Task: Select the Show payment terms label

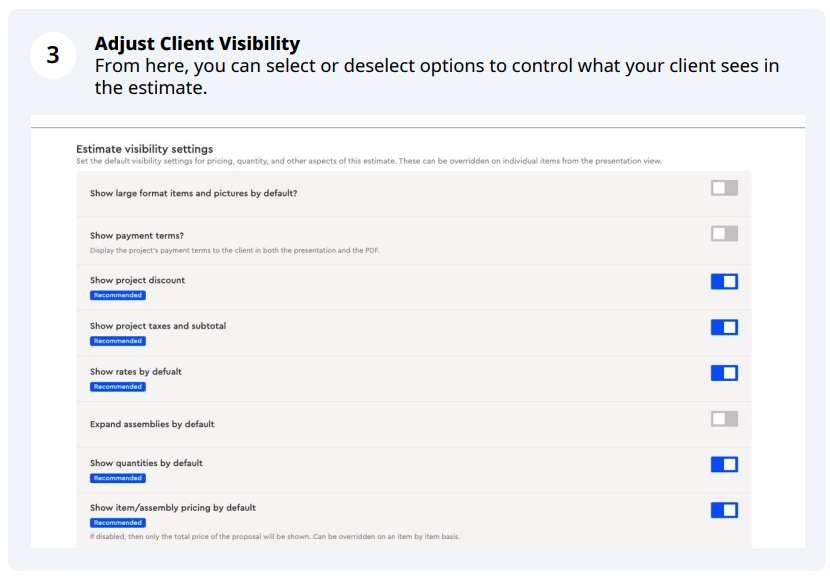Action: click(137, 236)
